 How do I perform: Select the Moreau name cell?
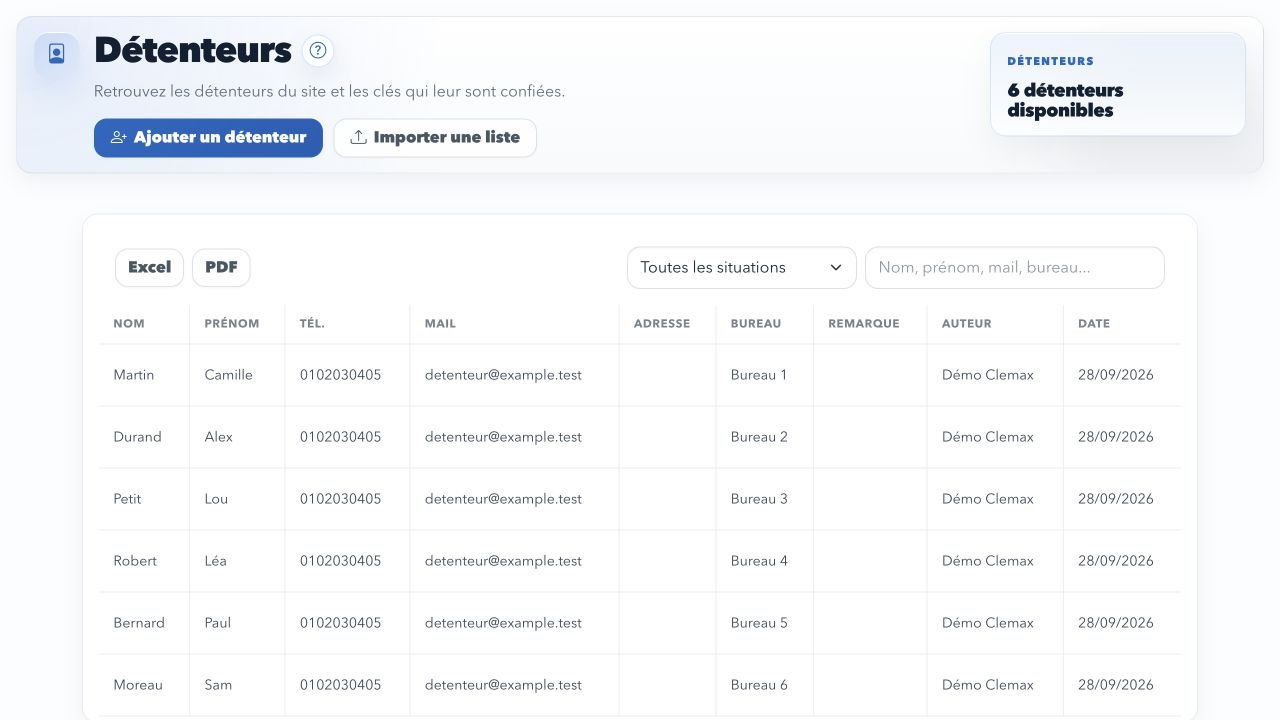click(x=144, y=685)
